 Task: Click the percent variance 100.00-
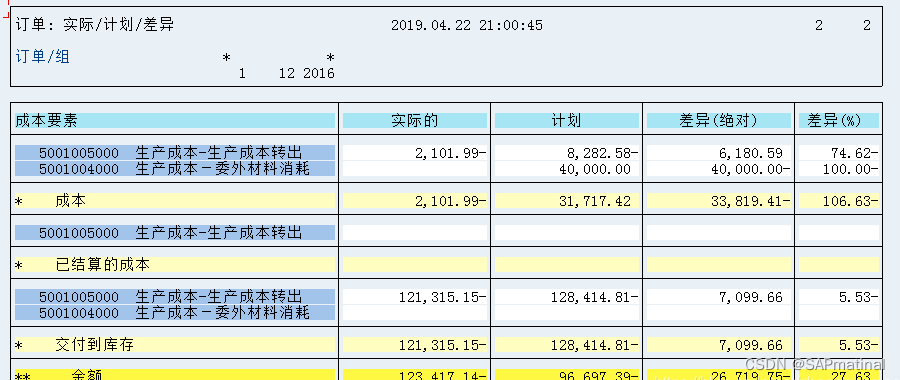851,169
